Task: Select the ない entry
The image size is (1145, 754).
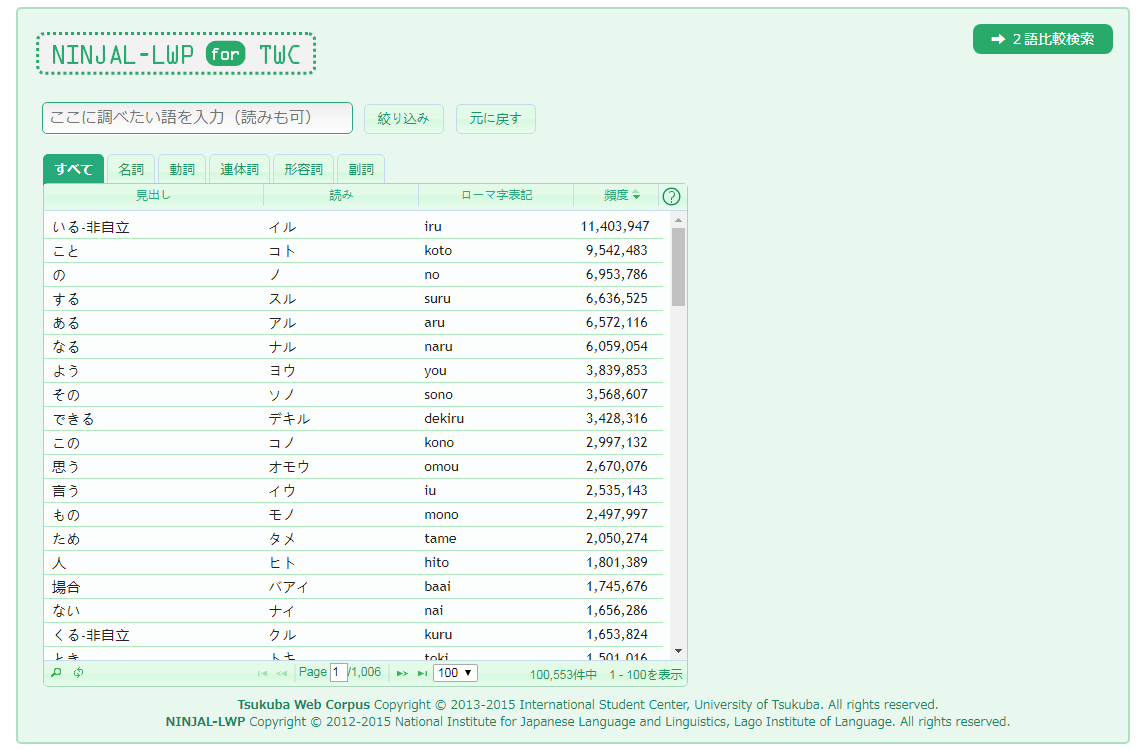Action: point(353,611)
